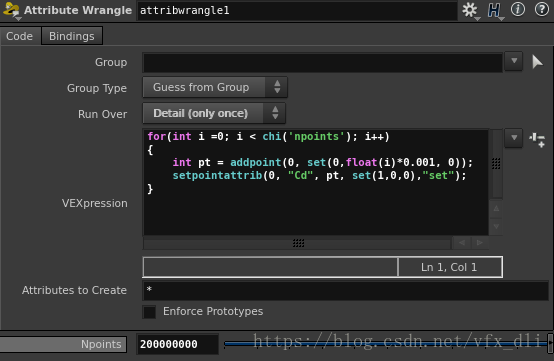The width and height of the screenshot is (554, 361).
Task: Open the VEXpression presets dropdown arrow
Action: [x=514, y=138]
